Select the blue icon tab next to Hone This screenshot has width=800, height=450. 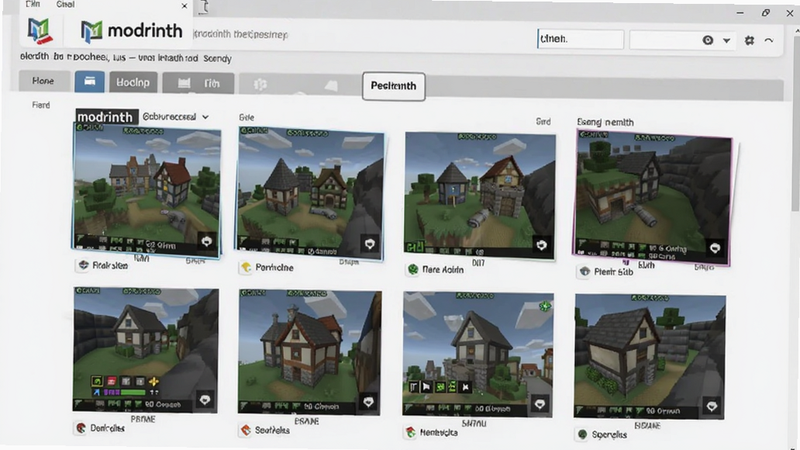point(90,82)
